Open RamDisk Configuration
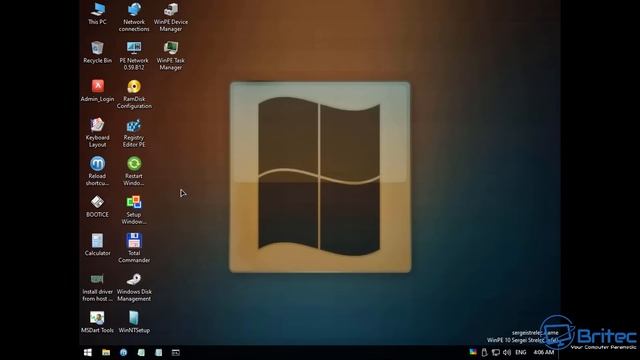This screenshot has height=360, width=640. [x=134, y=94]
